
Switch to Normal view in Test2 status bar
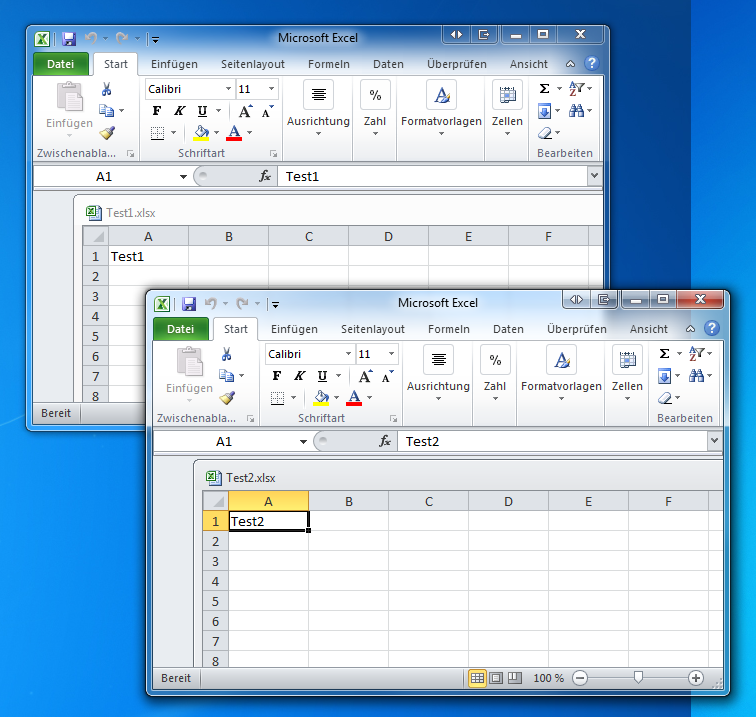coord(477,678)
